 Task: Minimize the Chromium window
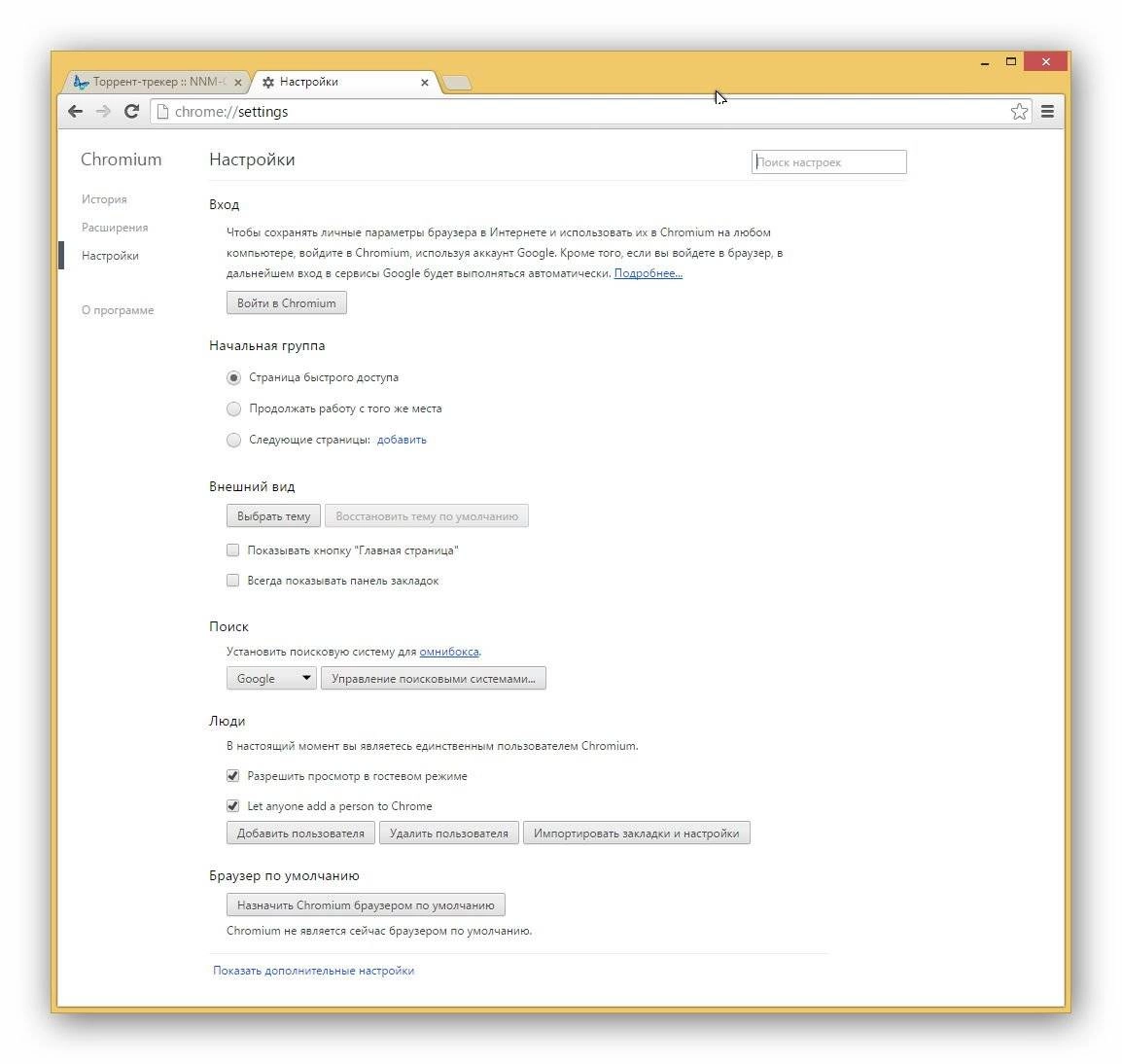point(985,62)
